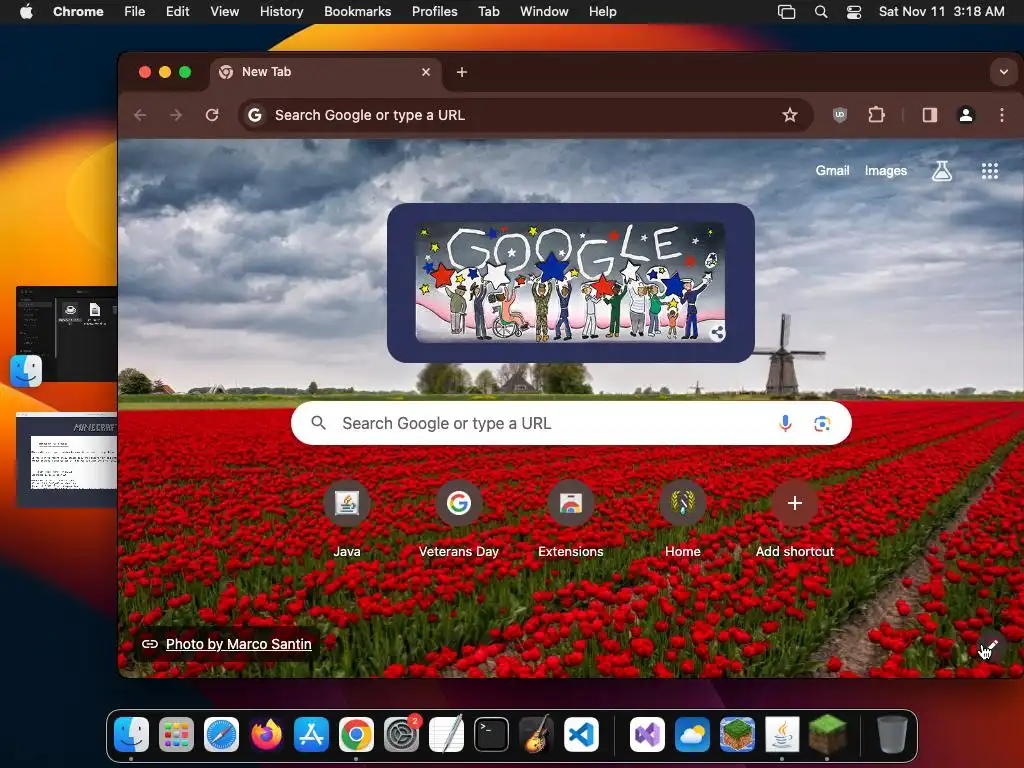Launch Firefox from the Dock

pos(266,734)
